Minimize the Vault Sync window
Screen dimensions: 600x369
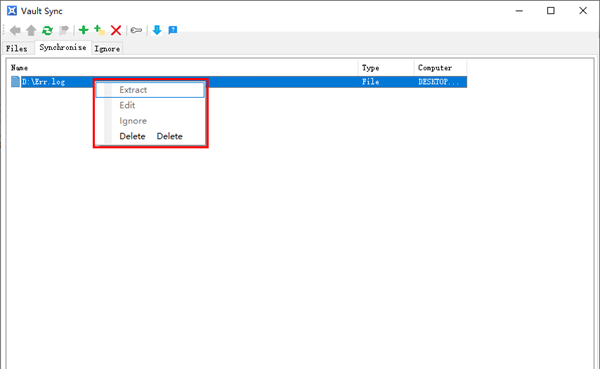pyautogui.click(x=519, y=11)
